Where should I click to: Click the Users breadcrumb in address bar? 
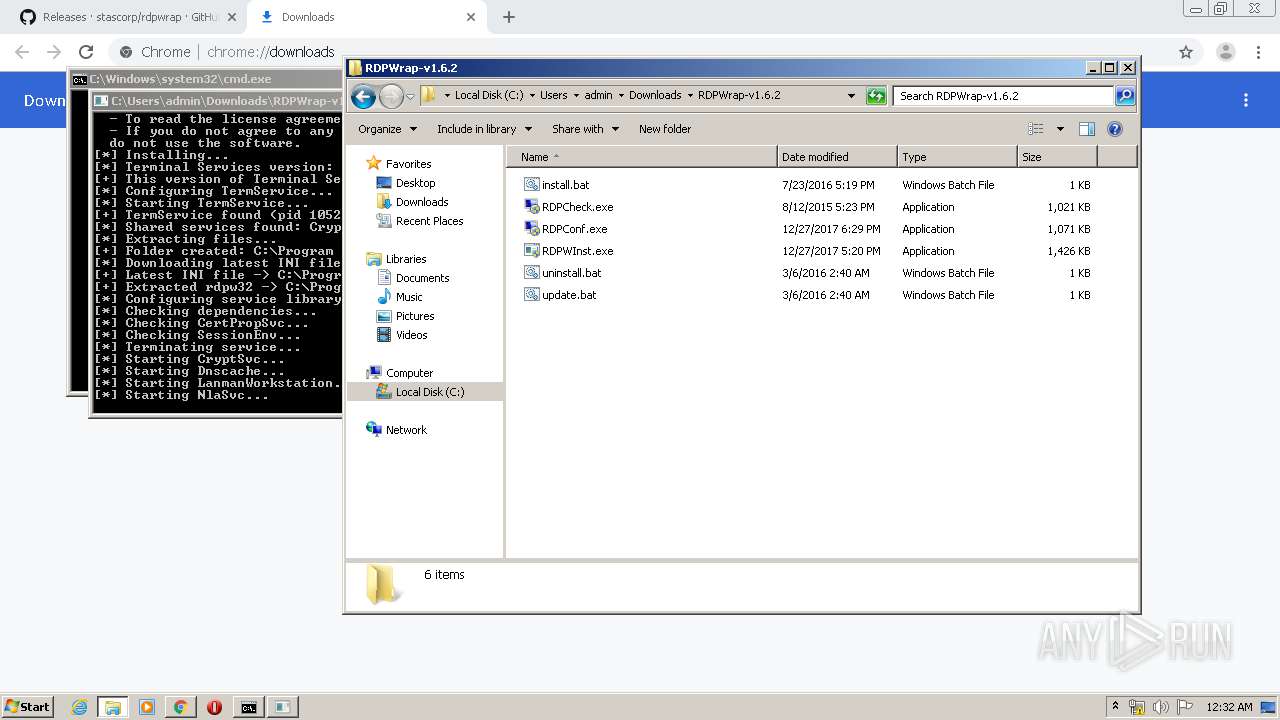(x=553, y=96)
